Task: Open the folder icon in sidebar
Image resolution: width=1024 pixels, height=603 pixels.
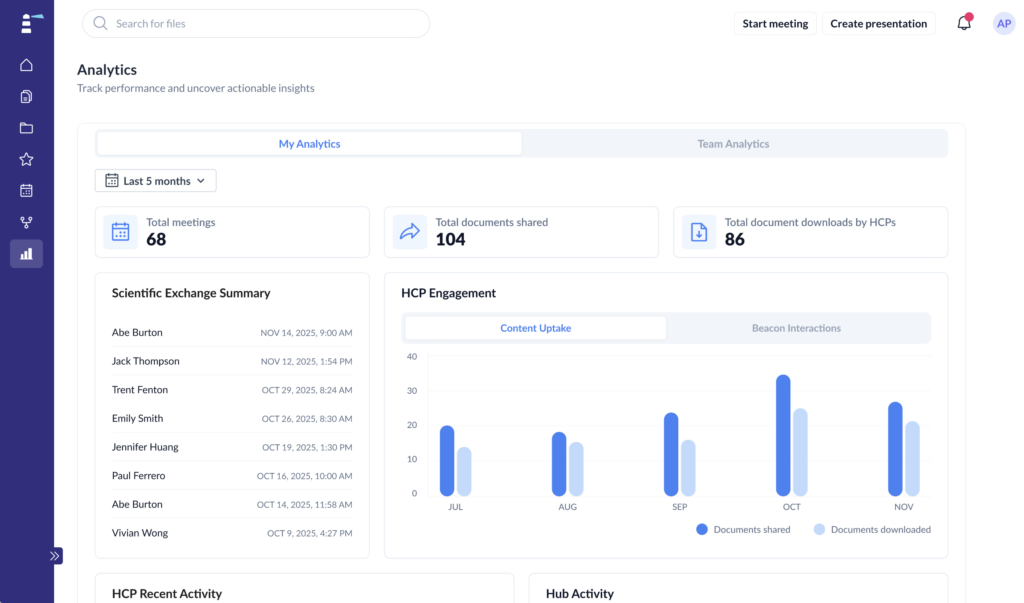Action: pyautogui.click(x=26, y=128)
